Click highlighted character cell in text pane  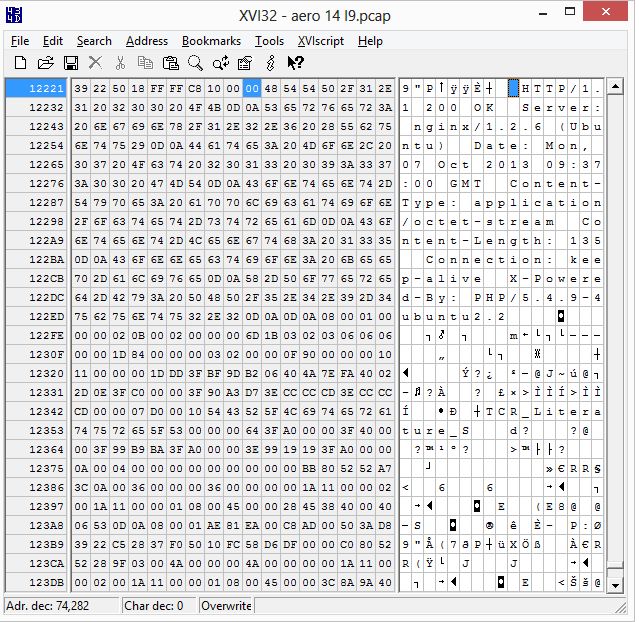click(513, 88)
